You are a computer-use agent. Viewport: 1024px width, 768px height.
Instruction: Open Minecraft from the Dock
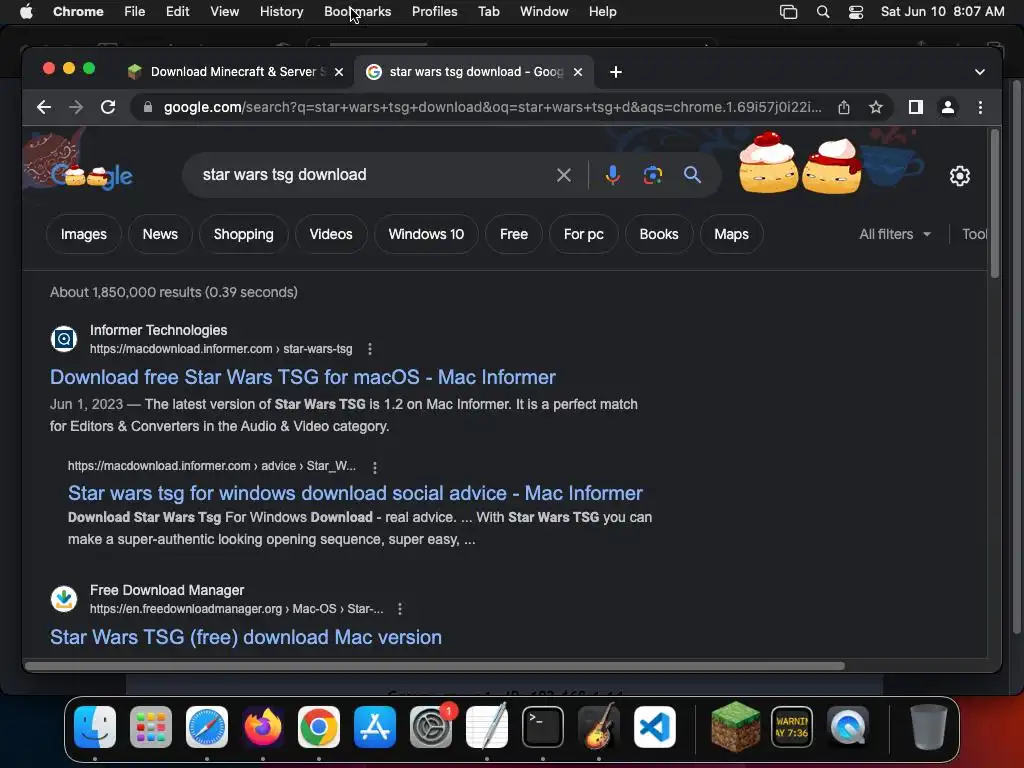(736, 727)
